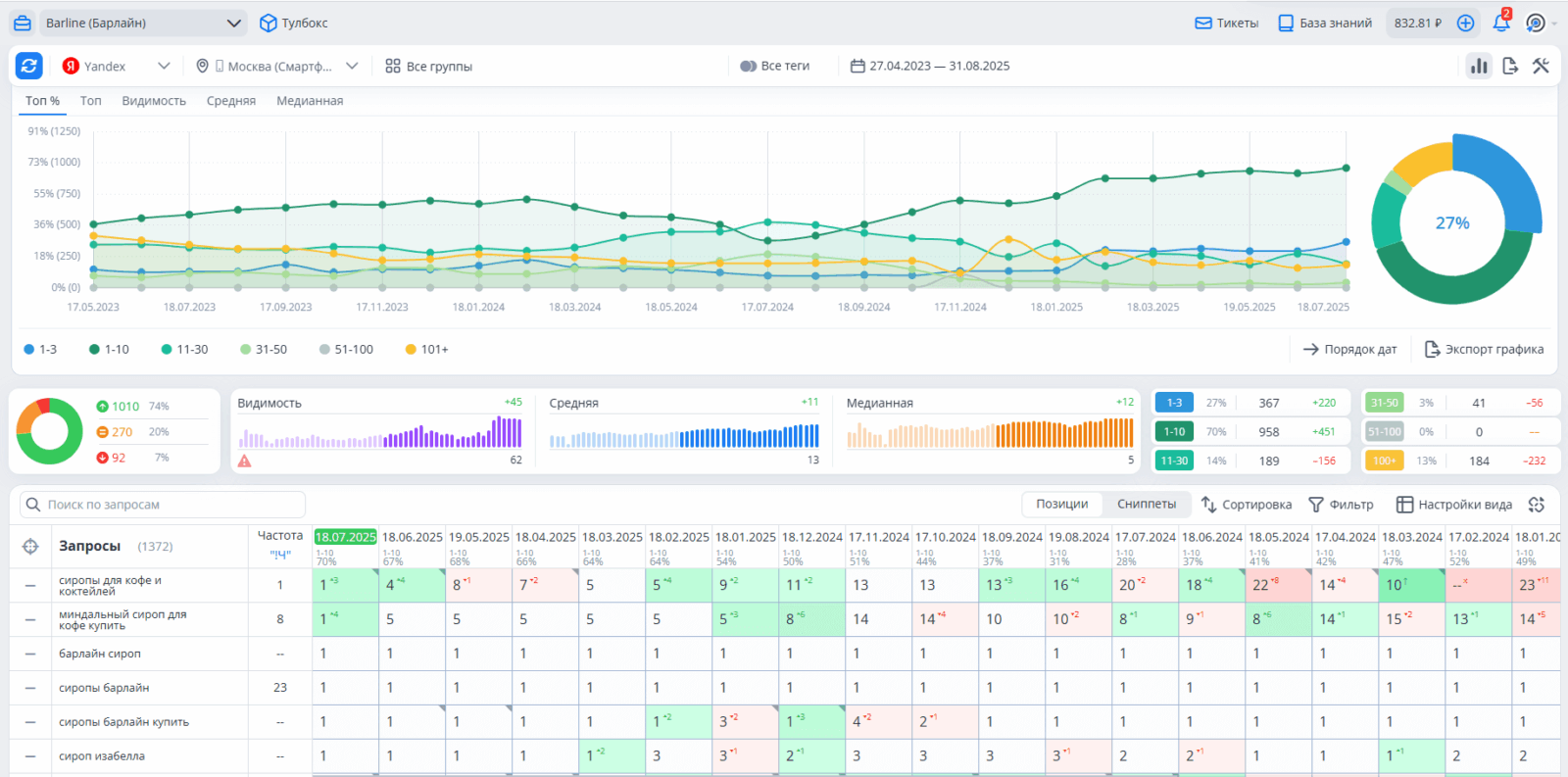1568x777 pixels.
Task: Click the Экспорт графика button
Action: coord(1484,349)
